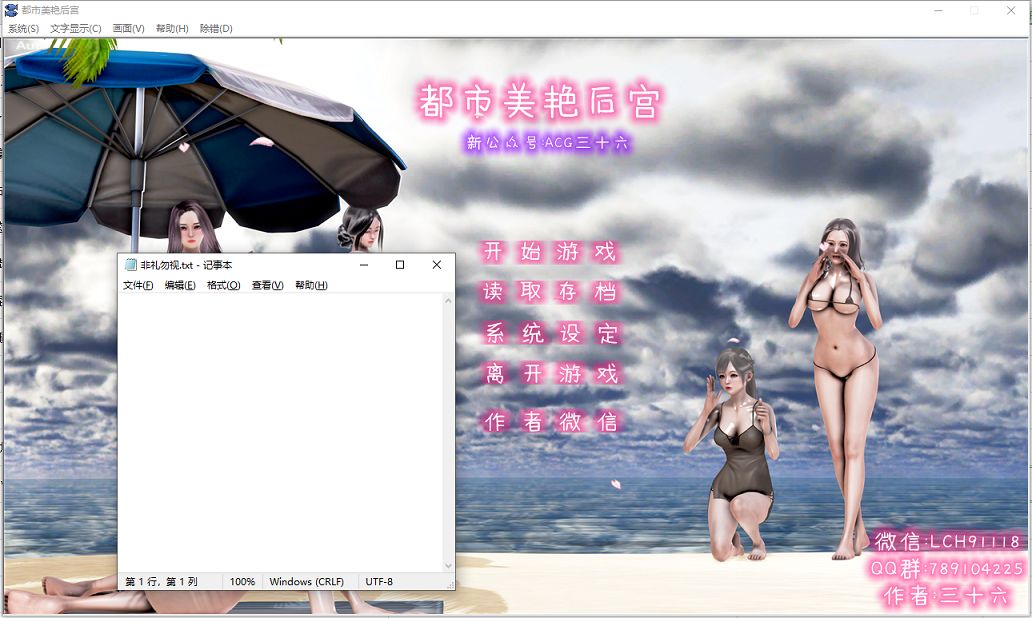Open the 系统(S) menu of the game
This screenshot has width=1032, height=618.
[x=20, y=28]
